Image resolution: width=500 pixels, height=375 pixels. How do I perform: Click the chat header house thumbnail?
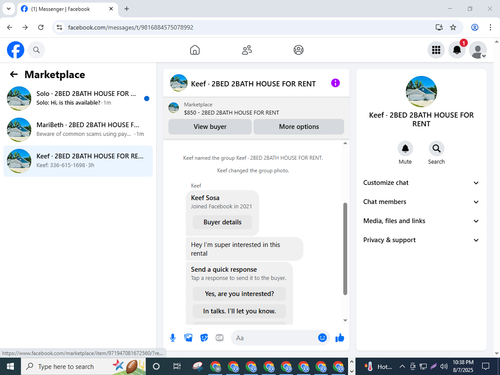pyautogui.click(x=179, y=83)
